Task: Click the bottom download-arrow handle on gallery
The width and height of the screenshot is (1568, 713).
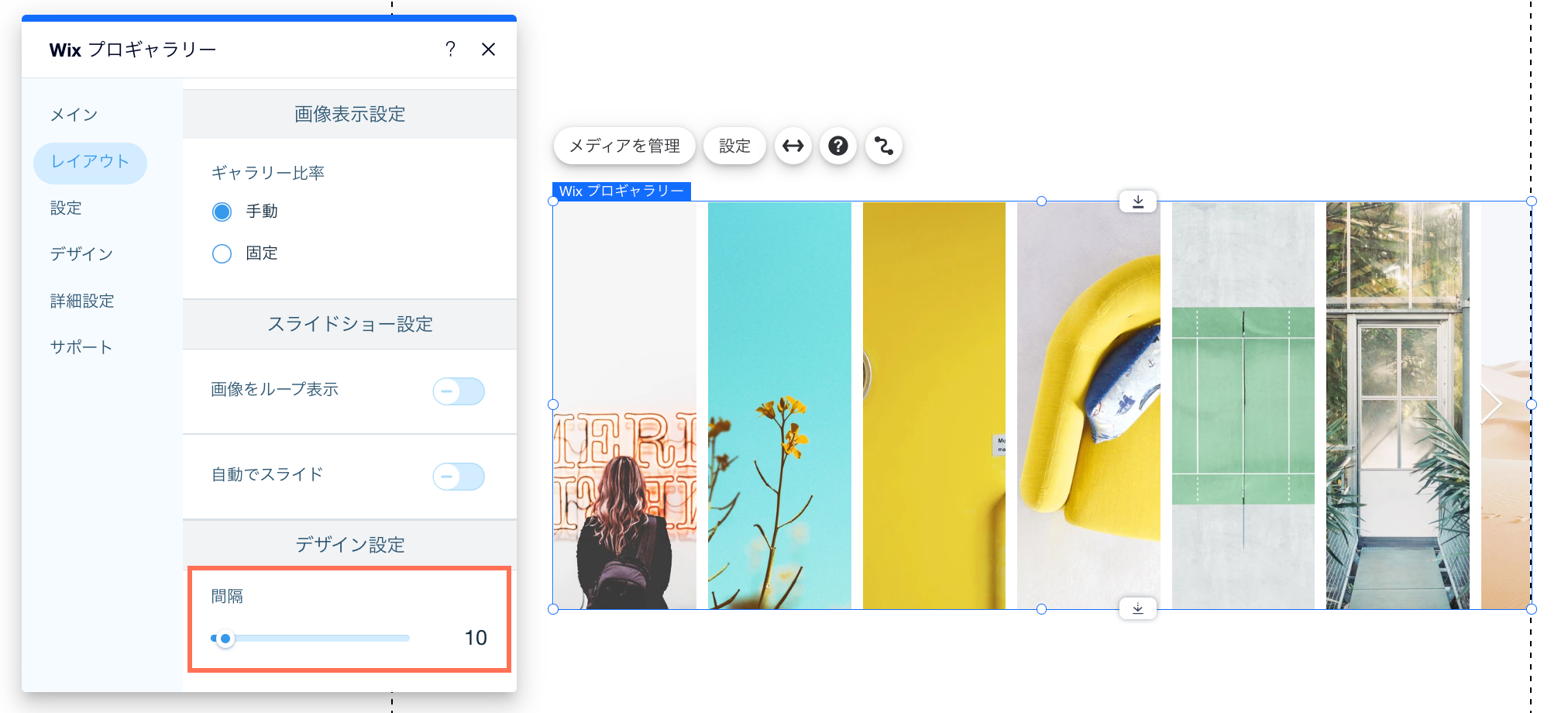Action: click(x=1138, y=608)
